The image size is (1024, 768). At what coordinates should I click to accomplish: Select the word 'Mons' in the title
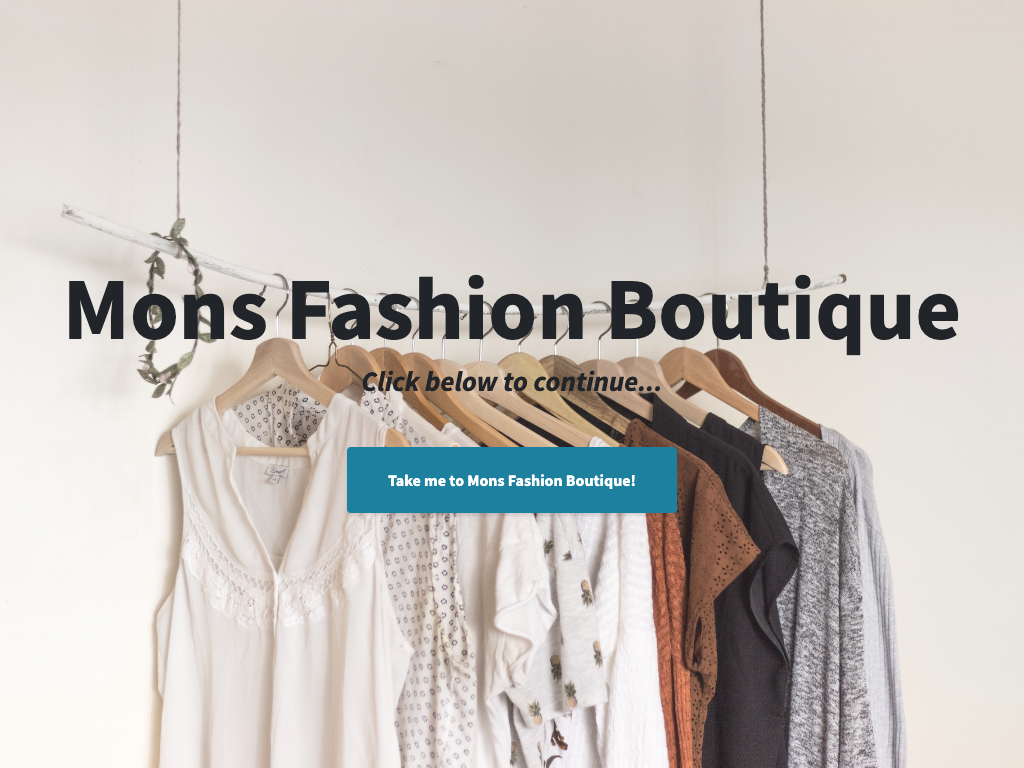coord(166,310)
